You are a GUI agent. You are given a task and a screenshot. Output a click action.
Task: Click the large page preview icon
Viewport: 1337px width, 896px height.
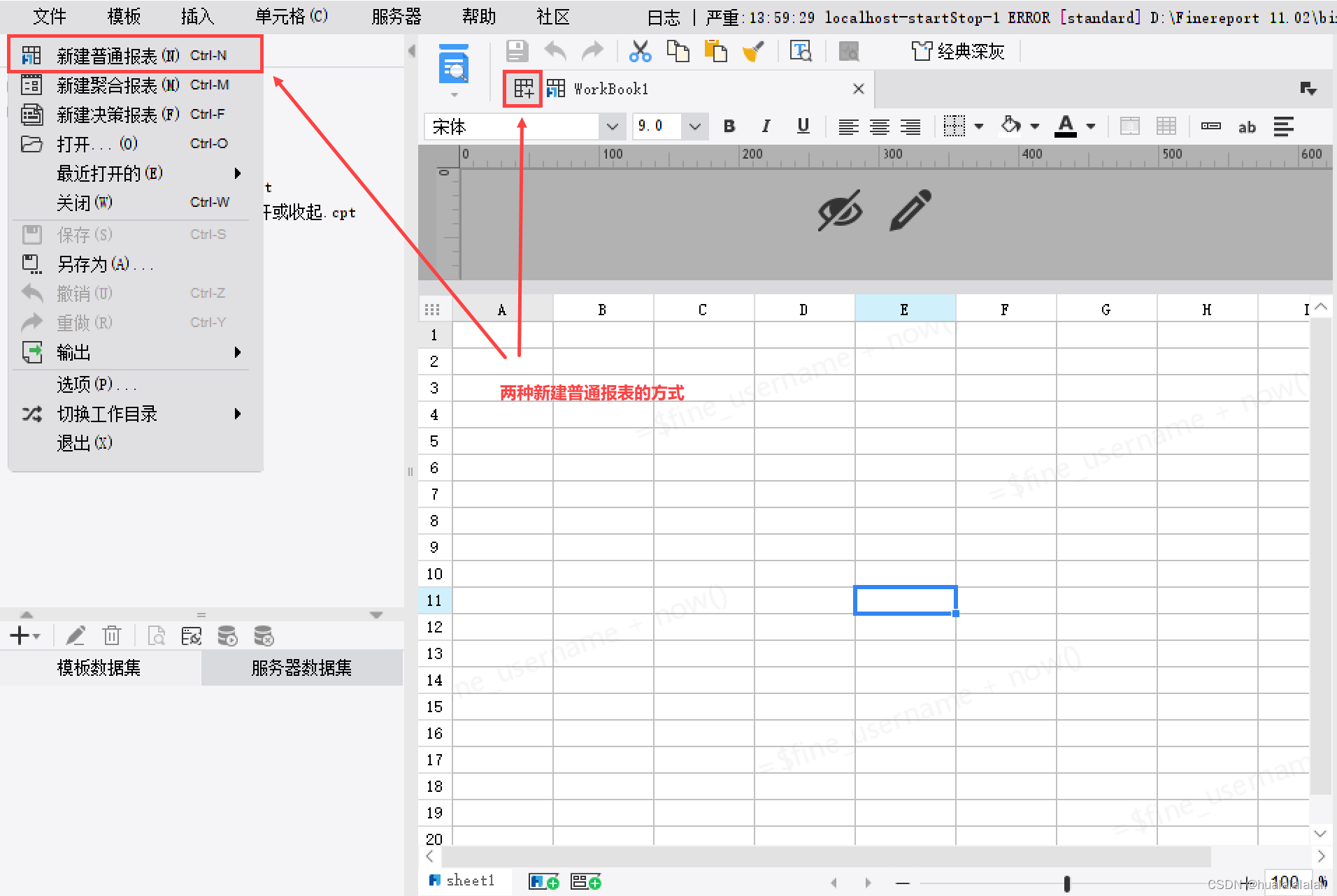(454, 64)
